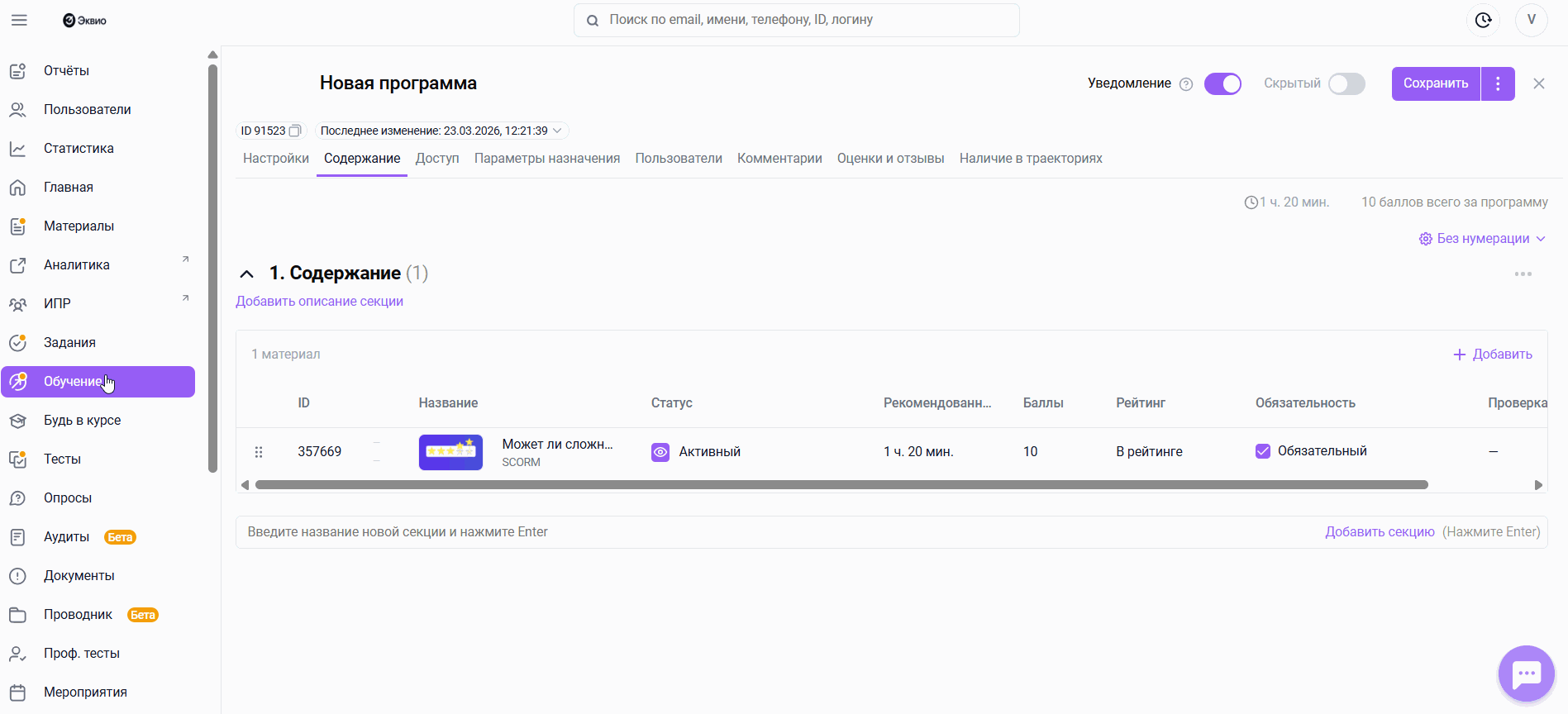Enable the Скрытый toggle
1568x714 pixels.
[x=1346, y=83]
